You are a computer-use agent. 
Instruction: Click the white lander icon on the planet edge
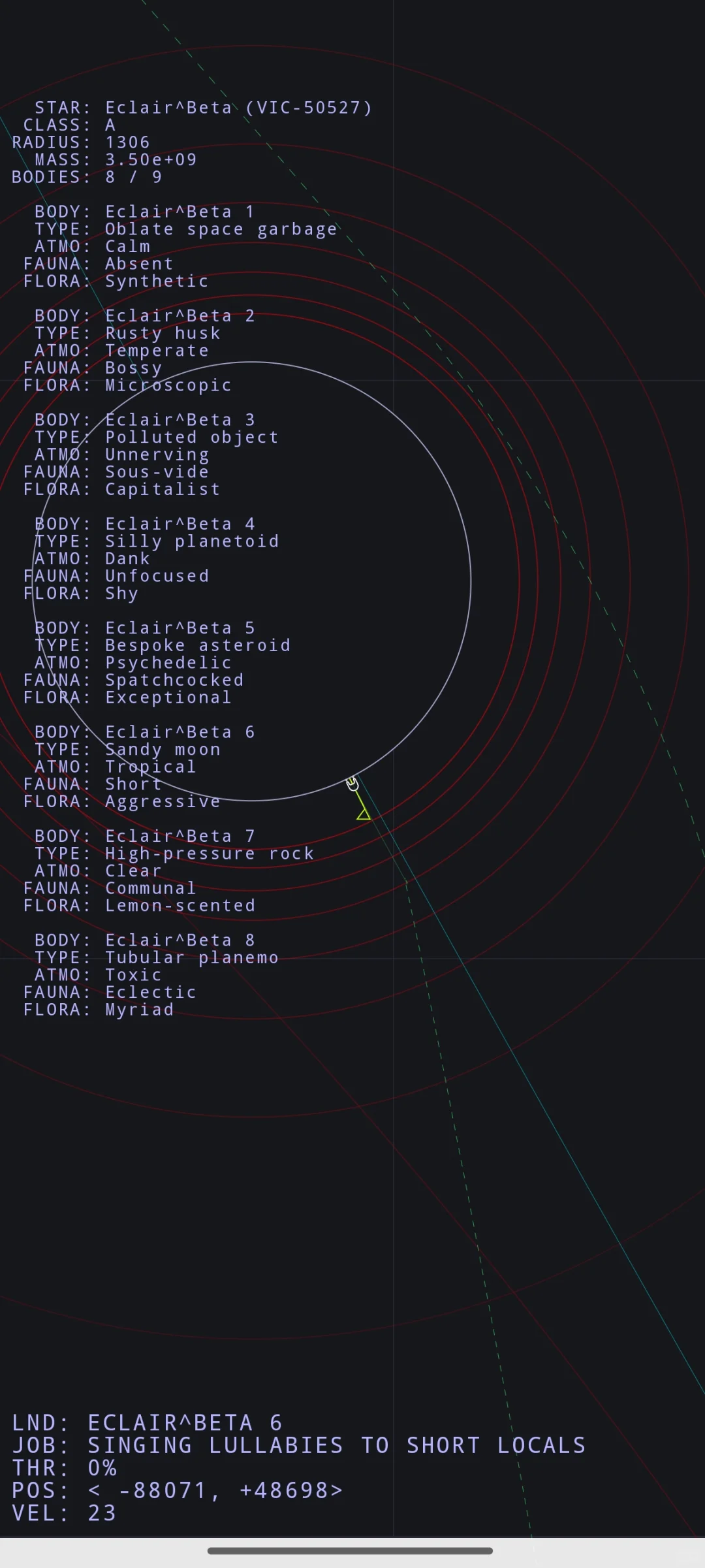click(352, 783)
